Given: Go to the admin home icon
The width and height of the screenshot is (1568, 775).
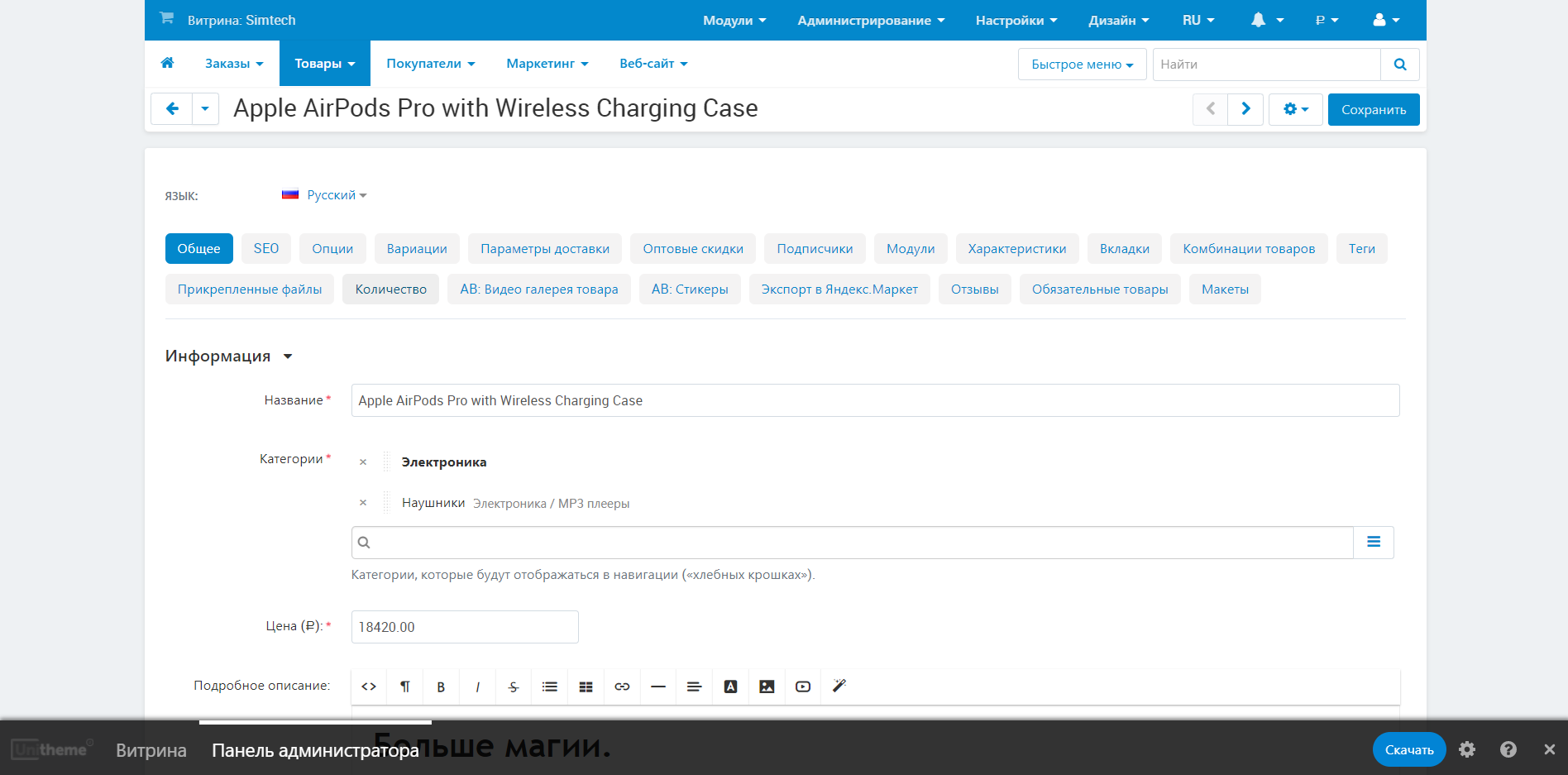Looking at the screenshot, I should click(167, 63).
